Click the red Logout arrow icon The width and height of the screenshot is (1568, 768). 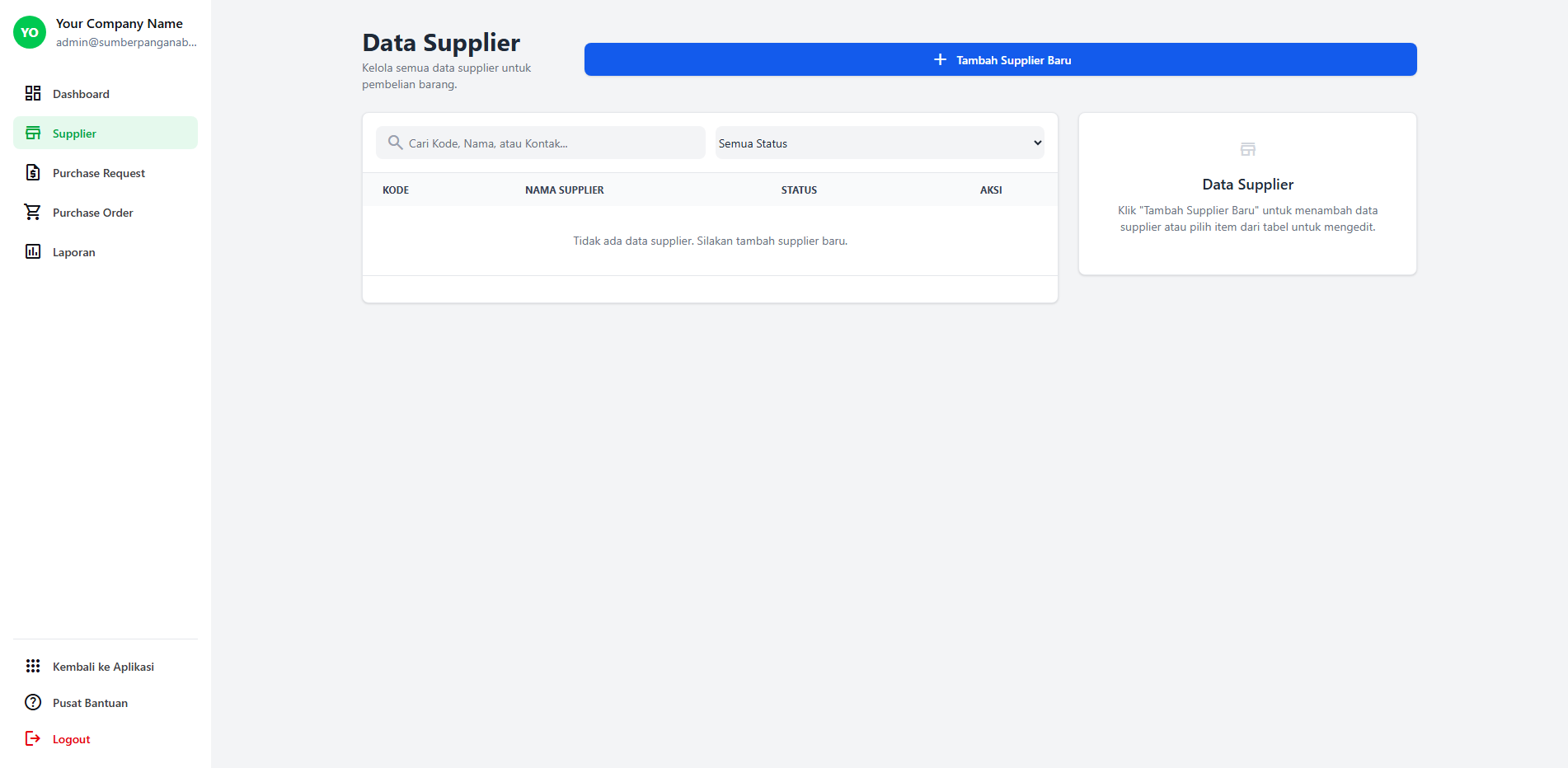pos(33,738)
